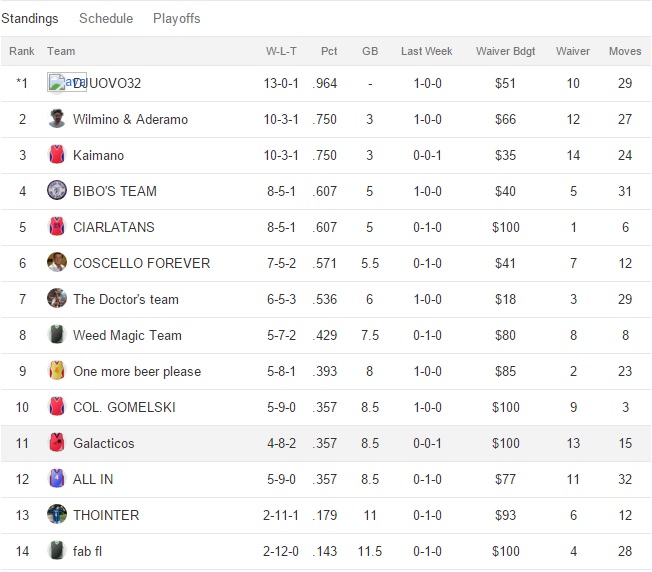Image resolution: width=652 pixels, height=572 pixels.
Task: Click ALL IN team jersey icon
Action: pyautogui.click(x=57, y=479)
